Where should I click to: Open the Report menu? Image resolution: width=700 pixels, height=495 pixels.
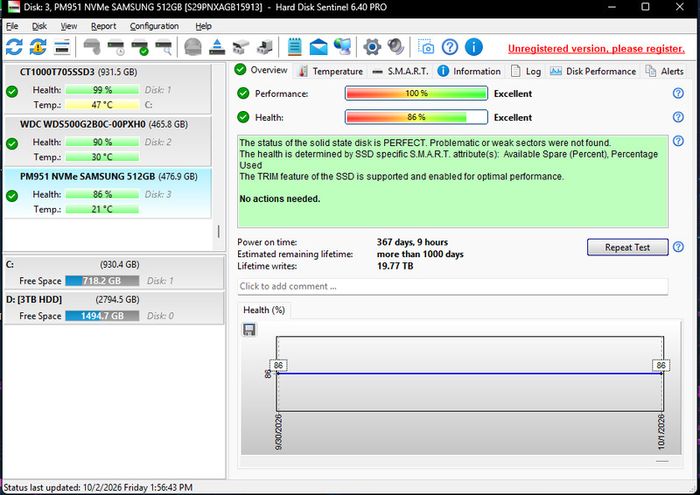[x=104, y=26]
